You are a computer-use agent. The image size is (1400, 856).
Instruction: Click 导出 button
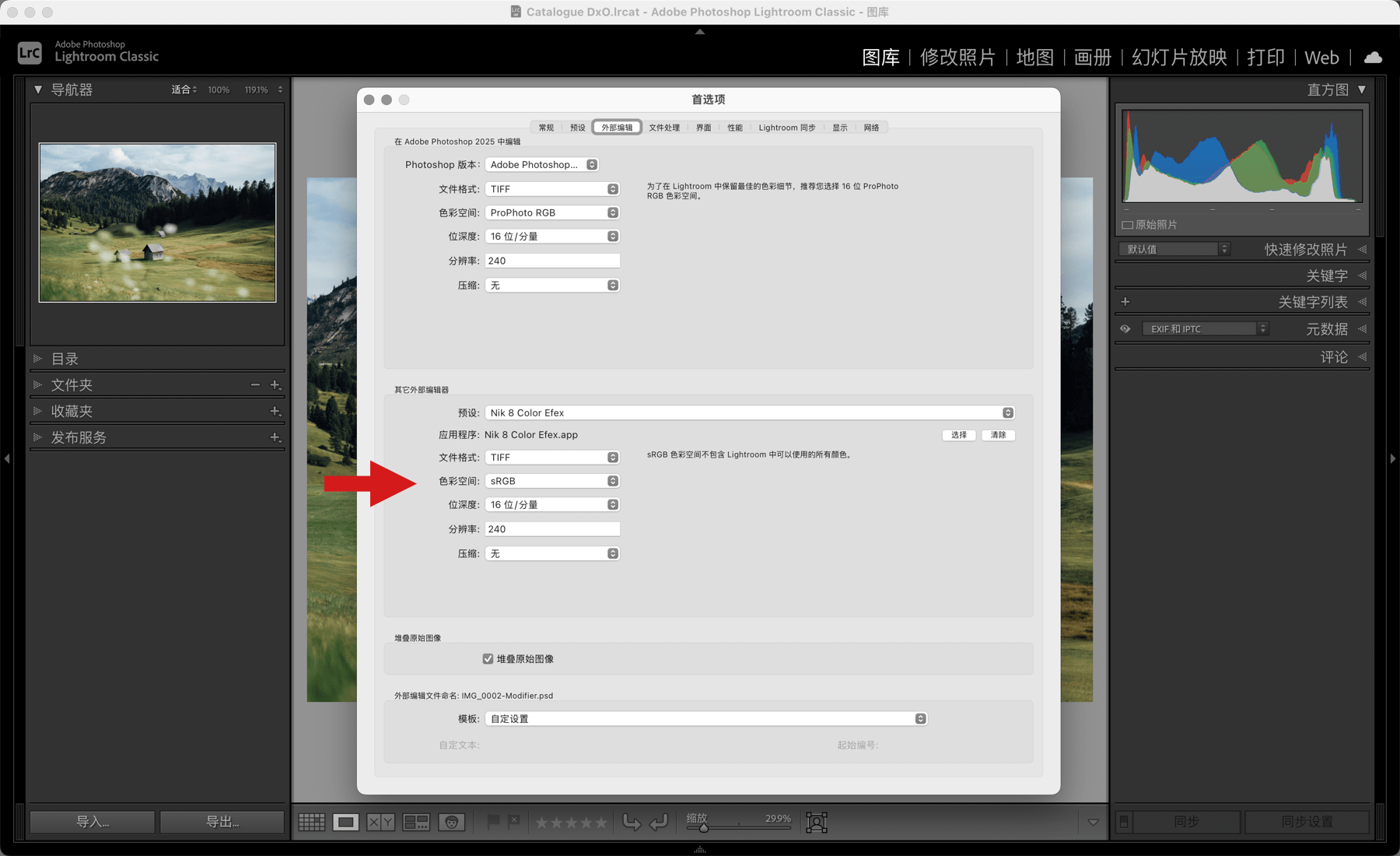coord(222,822)
